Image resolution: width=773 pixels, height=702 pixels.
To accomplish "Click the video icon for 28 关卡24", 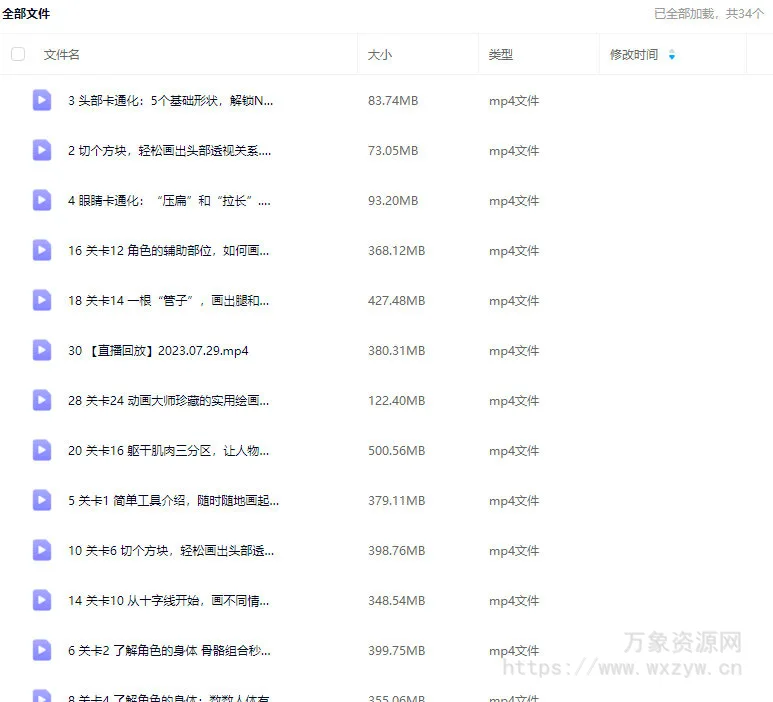I will (x=42, y=400).
